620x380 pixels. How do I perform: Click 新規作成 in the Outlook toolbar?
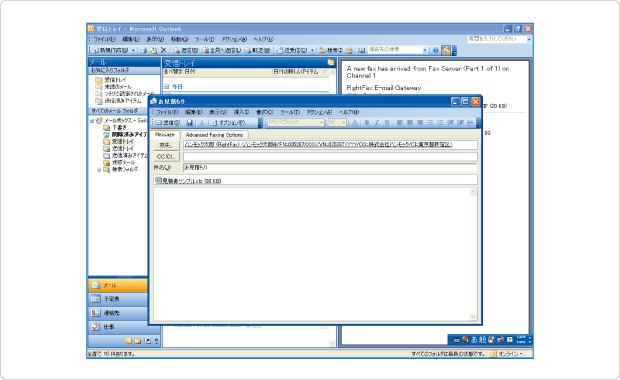pos(110,50)
